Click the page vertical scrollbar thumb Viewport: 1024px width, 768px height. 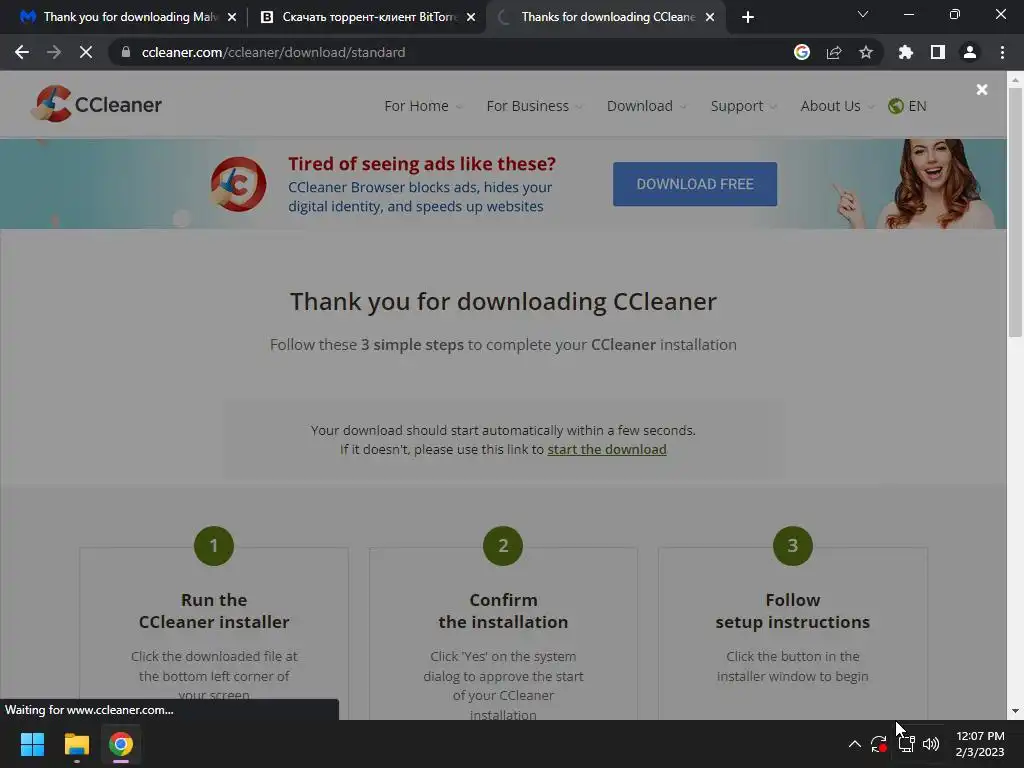[x=1015, y=213]
